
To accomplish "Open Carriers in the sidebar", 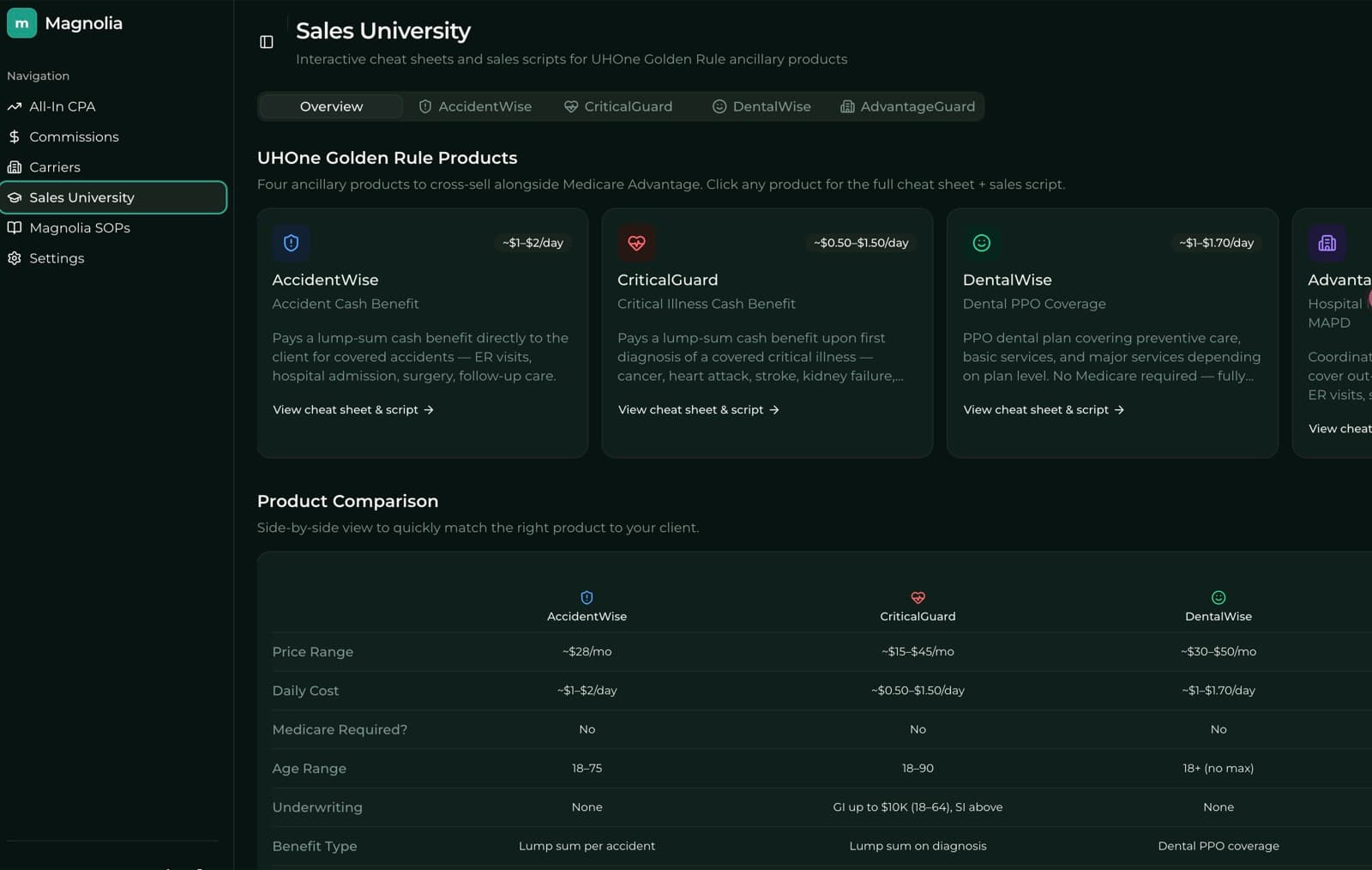I will point(113,167).
